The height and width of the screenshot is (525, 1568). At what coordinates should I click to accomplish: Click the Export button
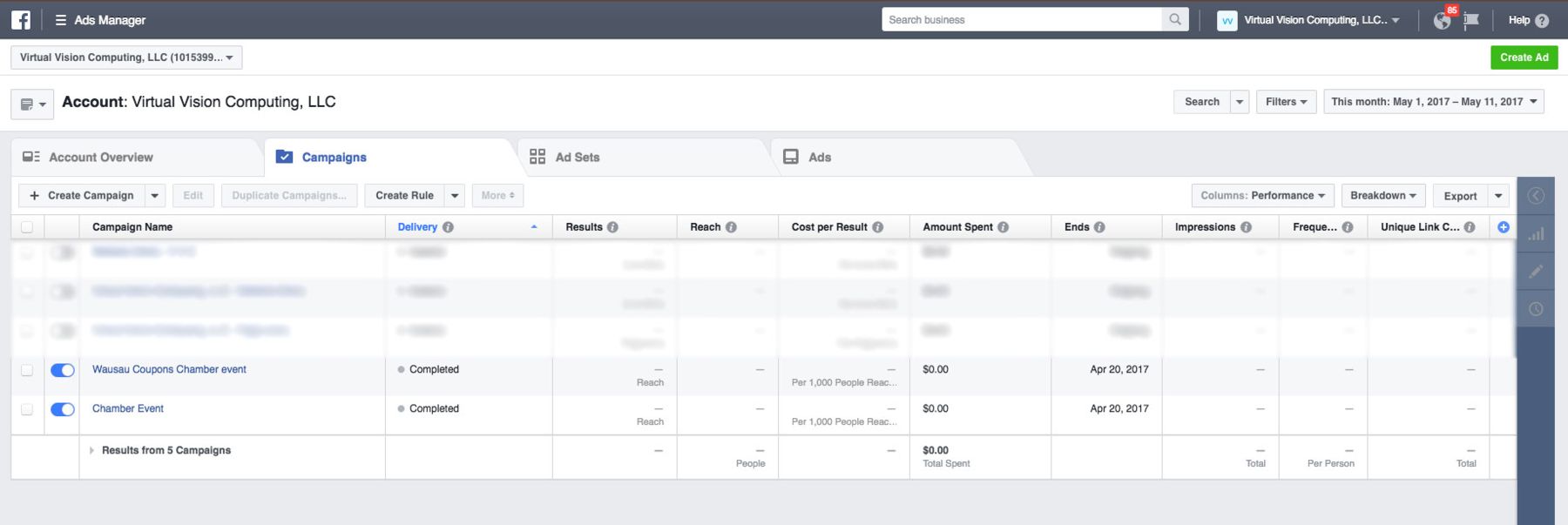(x=1460, y=196)
